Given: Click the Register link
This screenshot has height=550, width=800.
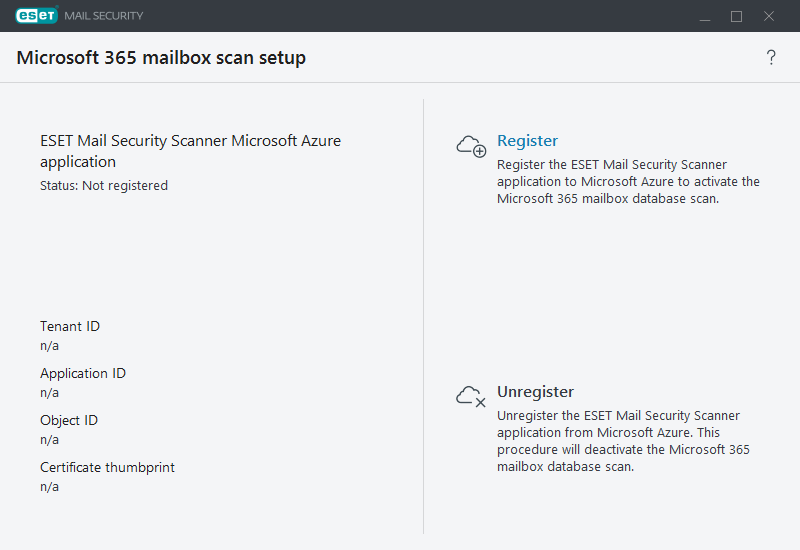Looking at the screenshot, I should tap(527, 141).
